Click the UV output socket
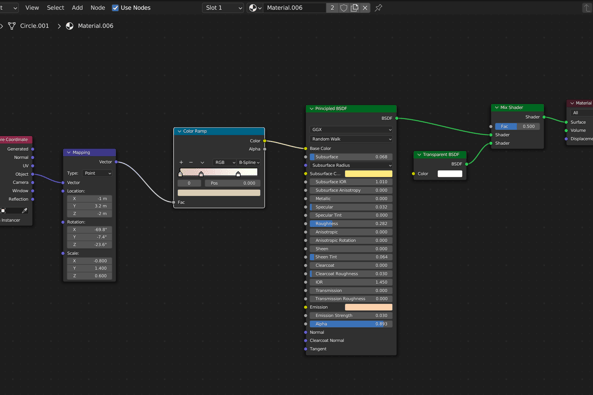593x395 pixels. click(33, 166)
